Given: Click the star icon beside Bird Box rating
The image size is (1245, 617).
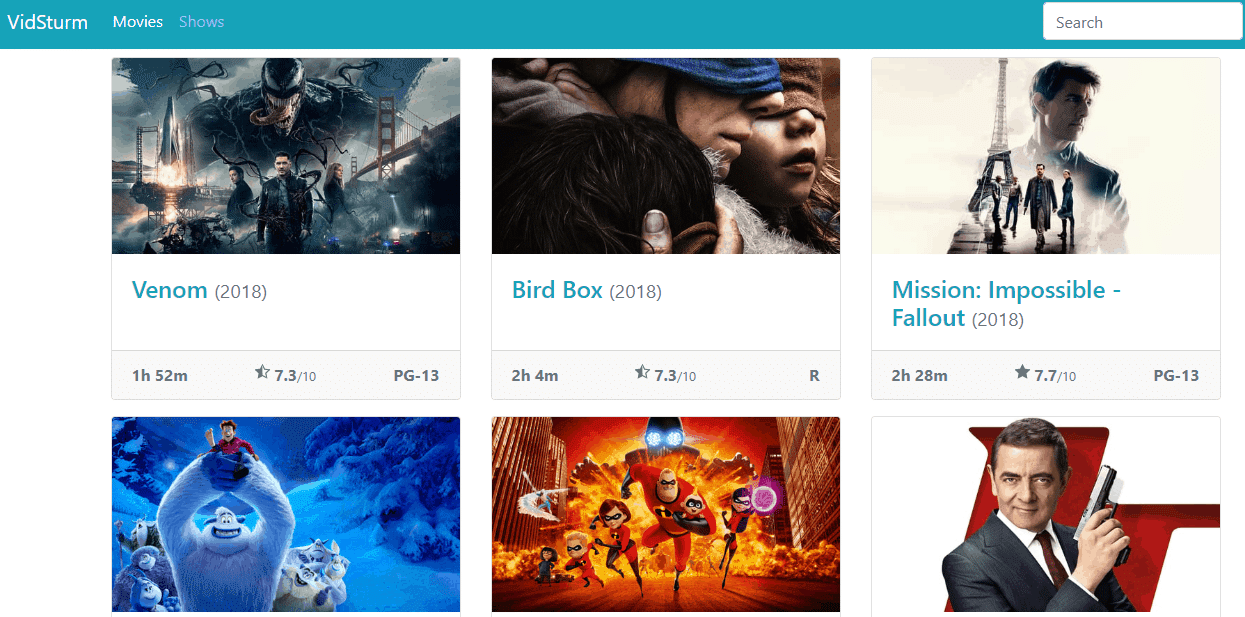Looking at the screenshot, I should pyautogui.click(x=642, y=373).
